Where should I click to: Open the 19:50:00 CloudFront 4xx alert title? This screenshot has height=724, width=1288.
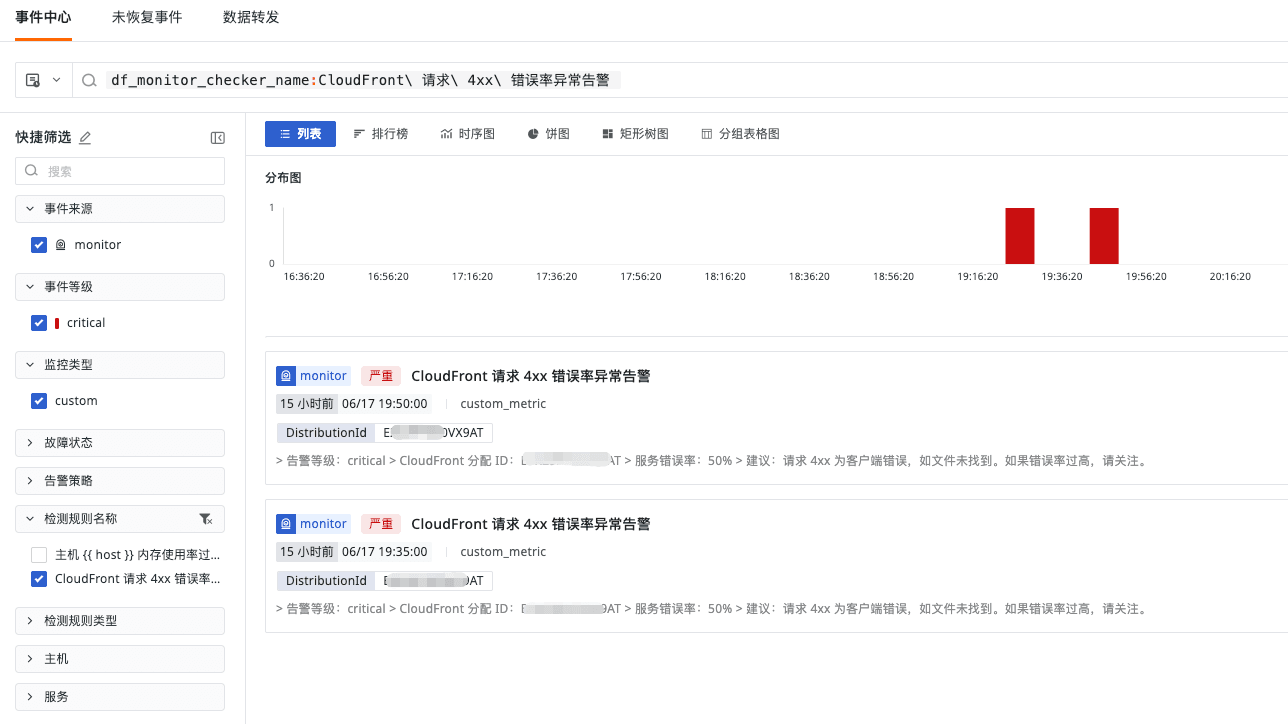tap(530, 376)
